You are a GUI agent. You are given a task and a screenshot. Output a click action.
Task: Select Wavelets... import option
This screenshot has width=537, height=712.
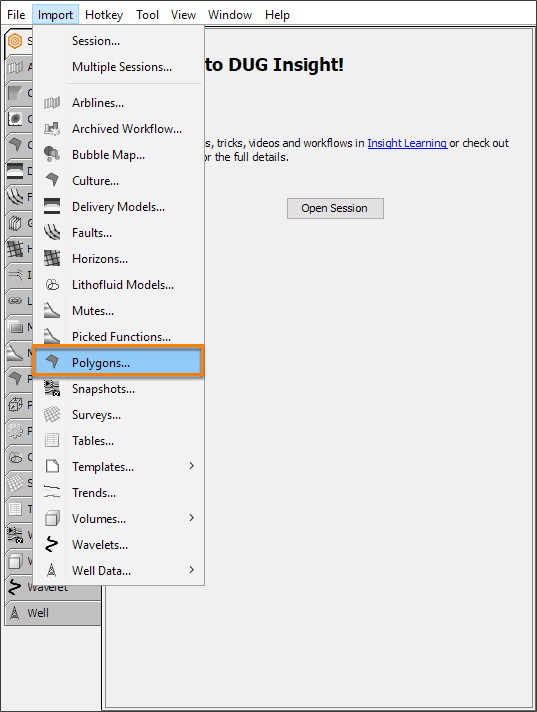pyautogui.click(x=118, y=544)
